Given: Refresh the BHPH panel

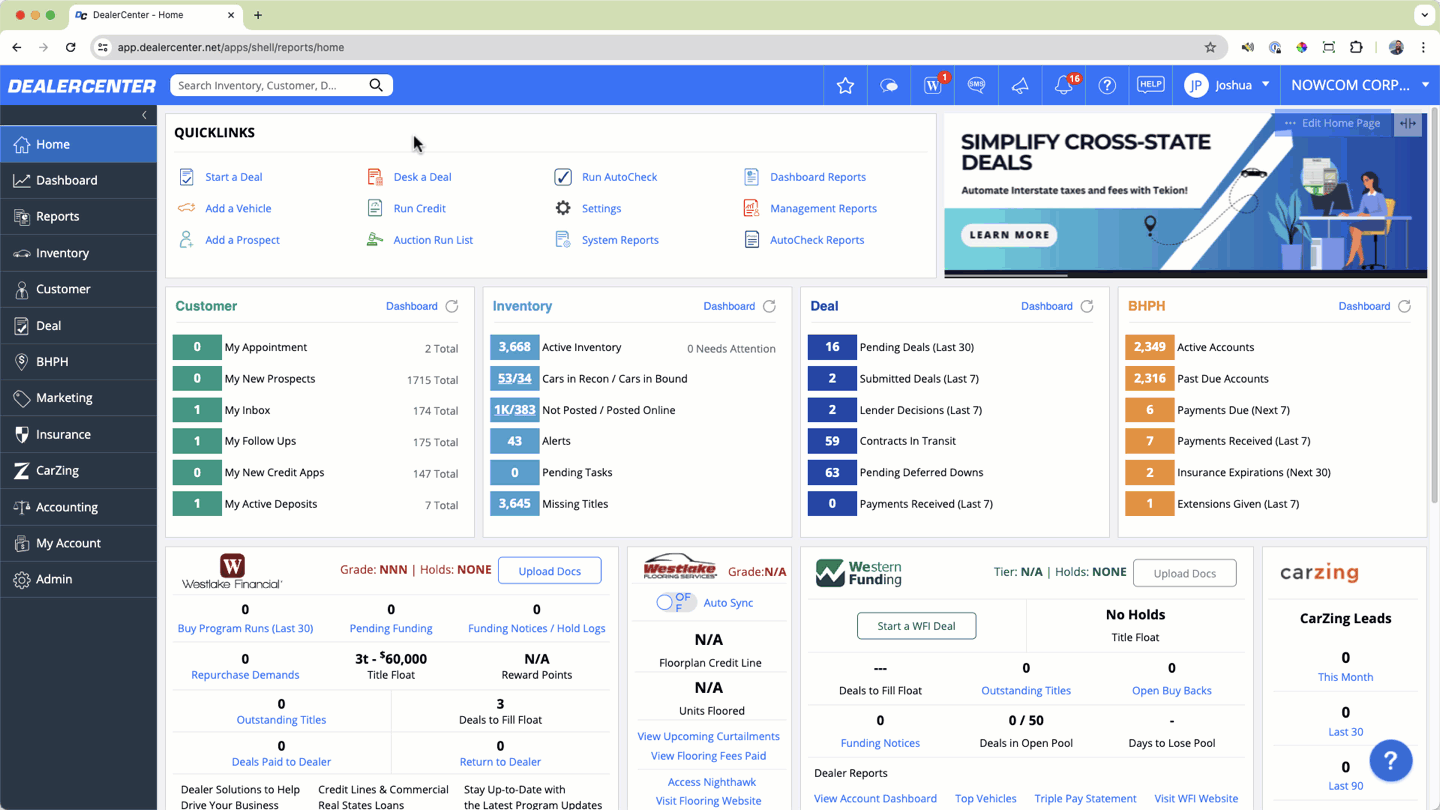Looking at the screenshot, I should pos(1404,306).
